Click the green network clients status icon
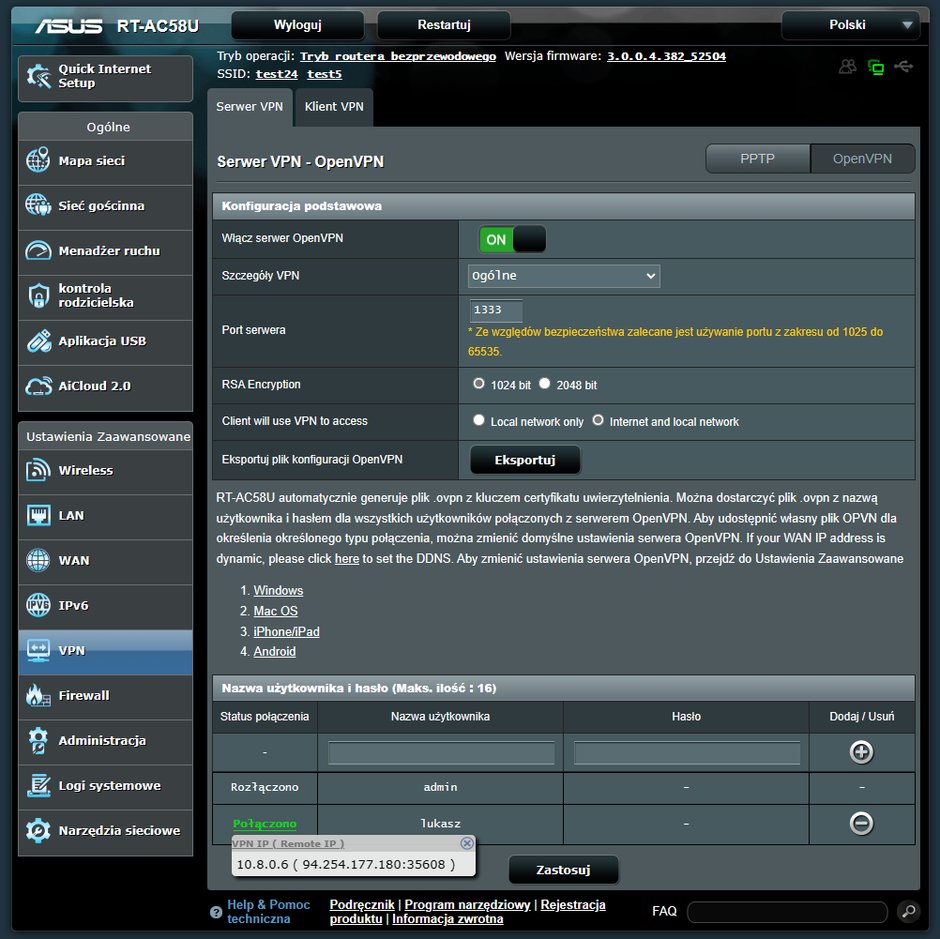The height and width of the screenshot is (939, 940). (x=876, y=67)
